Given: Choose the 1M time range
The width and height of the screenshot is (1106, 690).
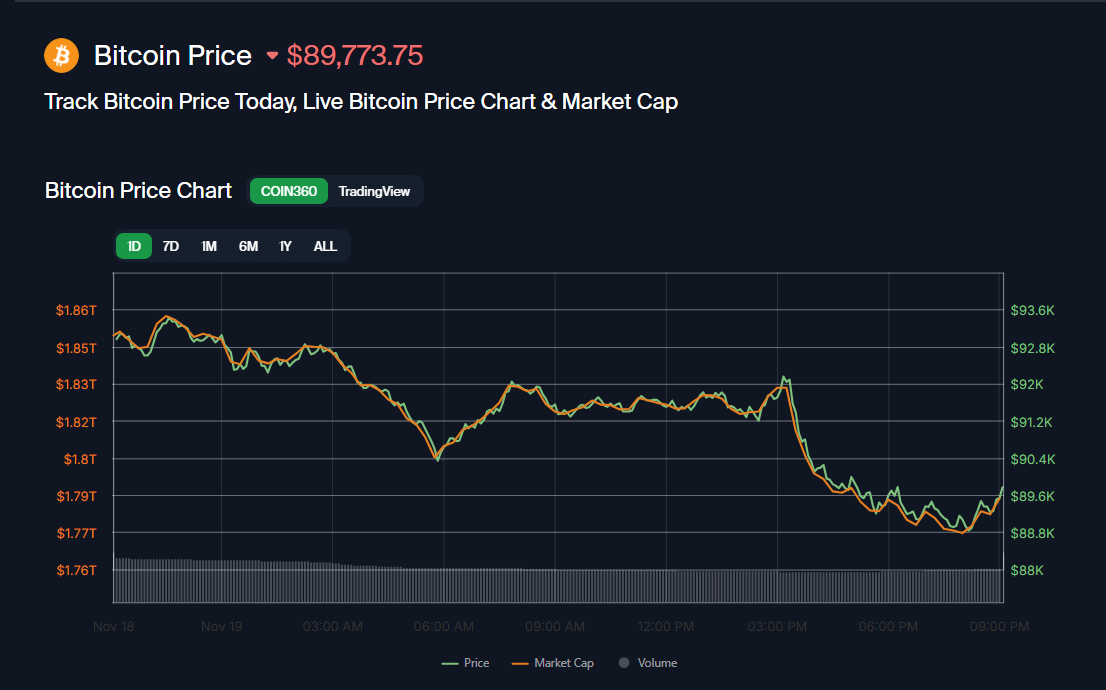Looking at the screenshot, I should (x=209, y=246).
